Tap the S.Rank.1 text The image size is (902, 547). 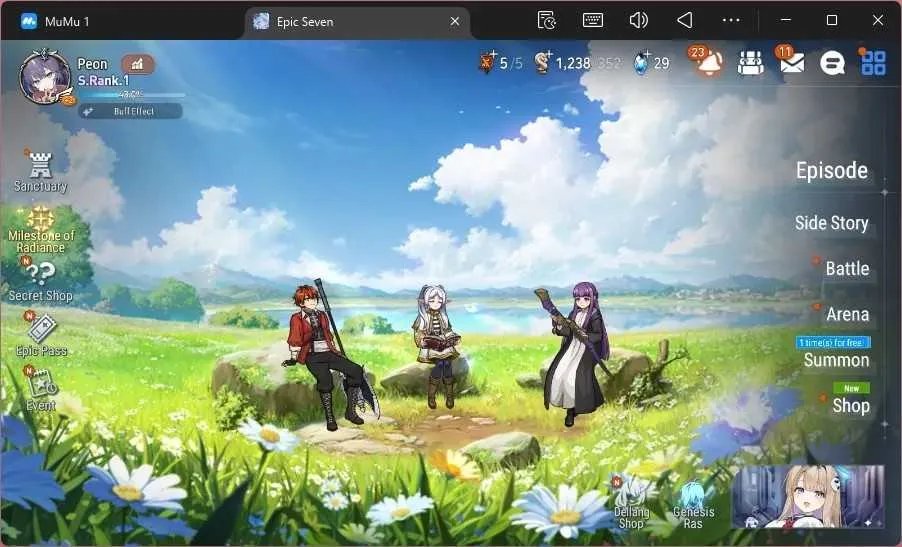click(104, 81)
